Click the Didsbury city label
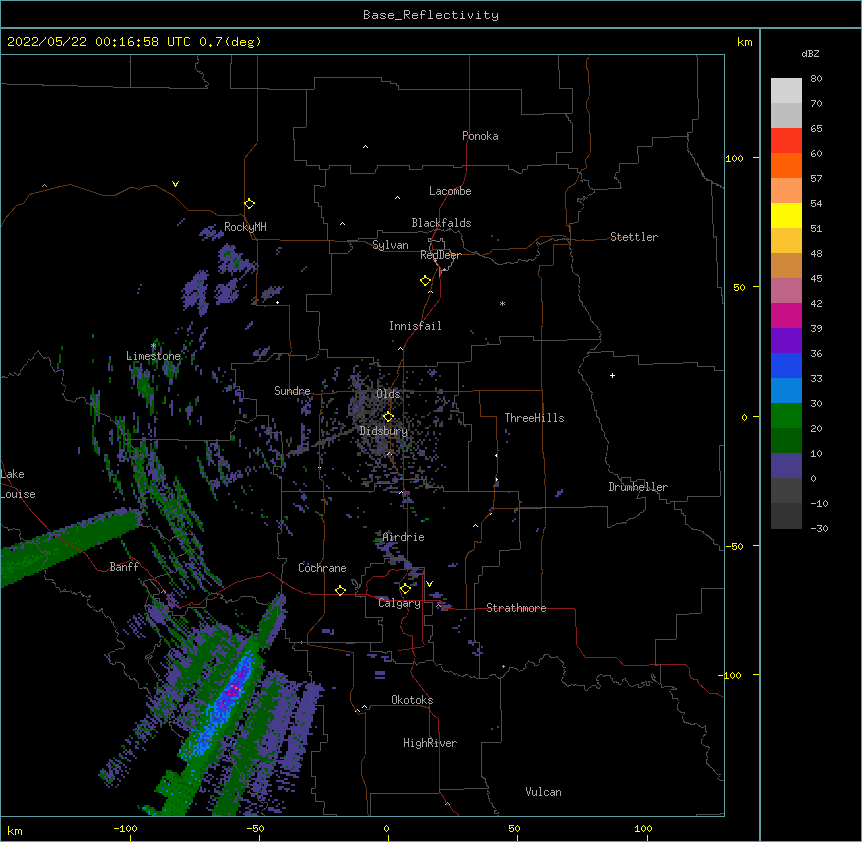Image resolution: width=862 pixels, height=842 pixels. coord(384,431)
